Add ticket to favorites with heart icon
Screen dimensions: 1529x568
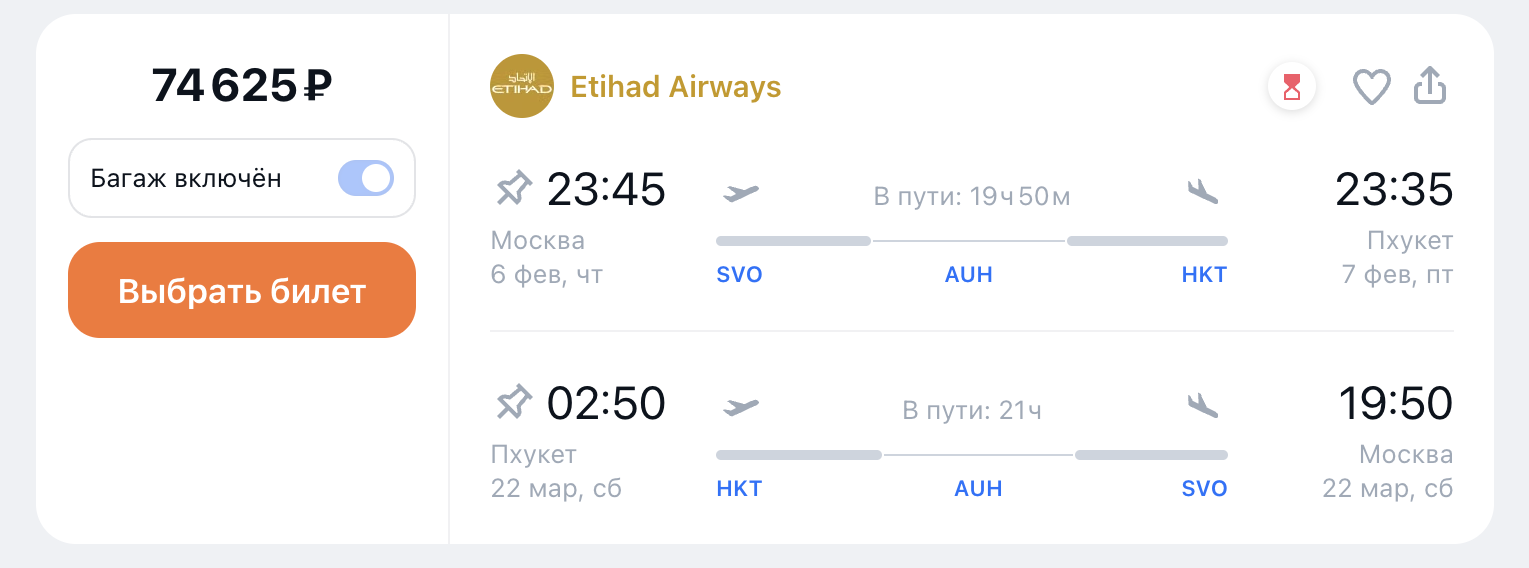click(1371, 87)
